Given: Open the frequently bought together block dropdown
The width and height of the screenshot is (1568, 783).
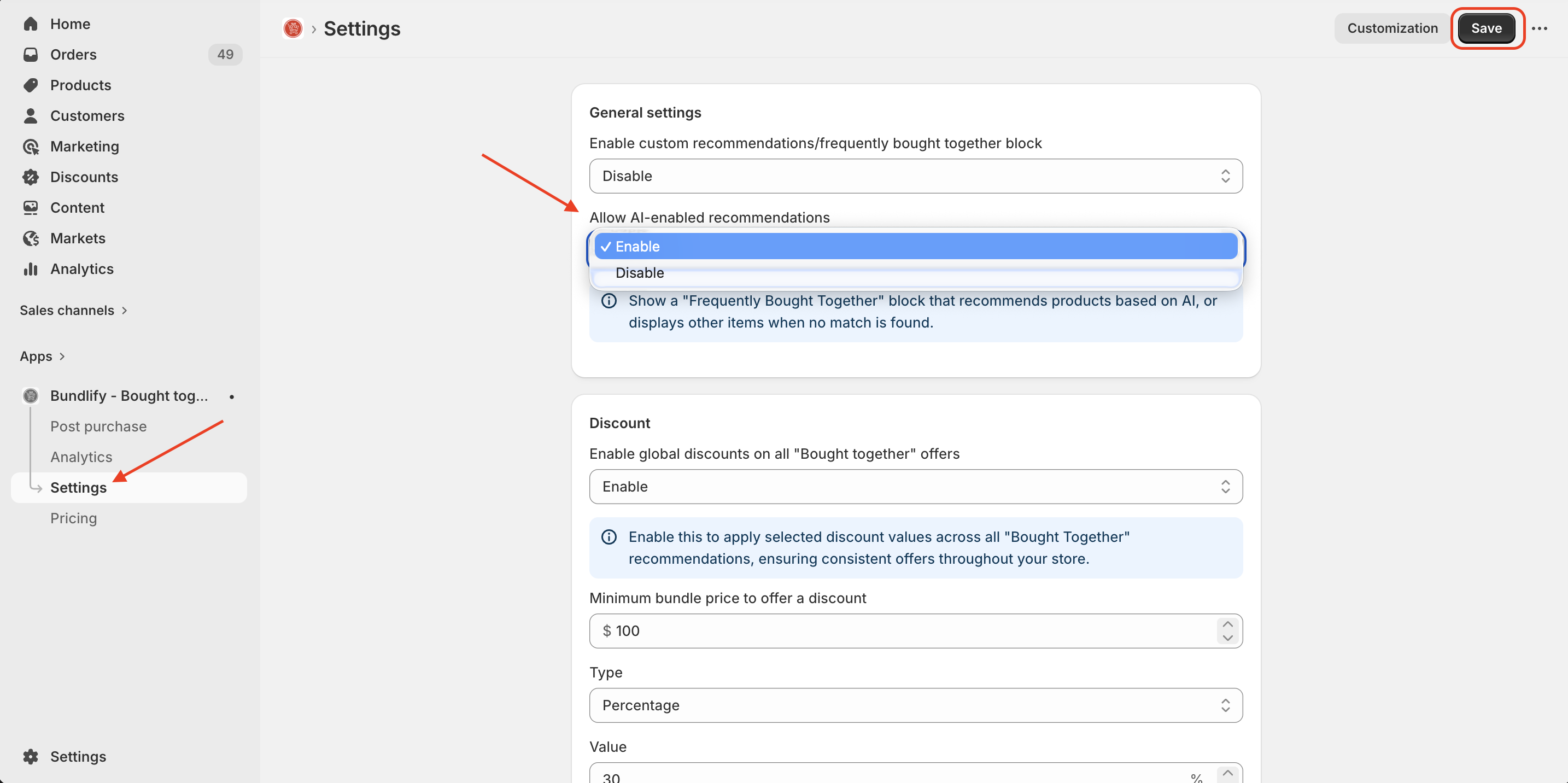Looking at the screenshot, I should pyautogui.click(x=915, y=177).
